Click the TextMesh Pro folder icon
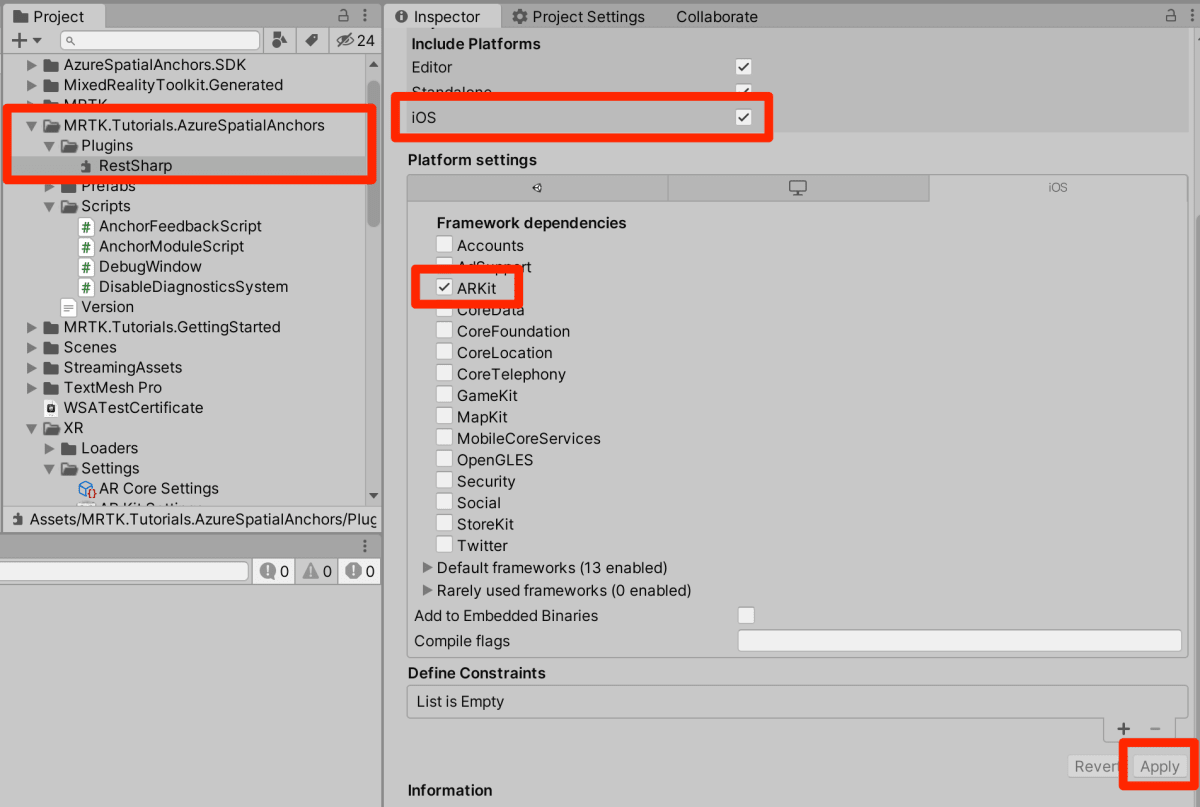This screenshot has width=1200, height=807. click(x=52, y=387)
